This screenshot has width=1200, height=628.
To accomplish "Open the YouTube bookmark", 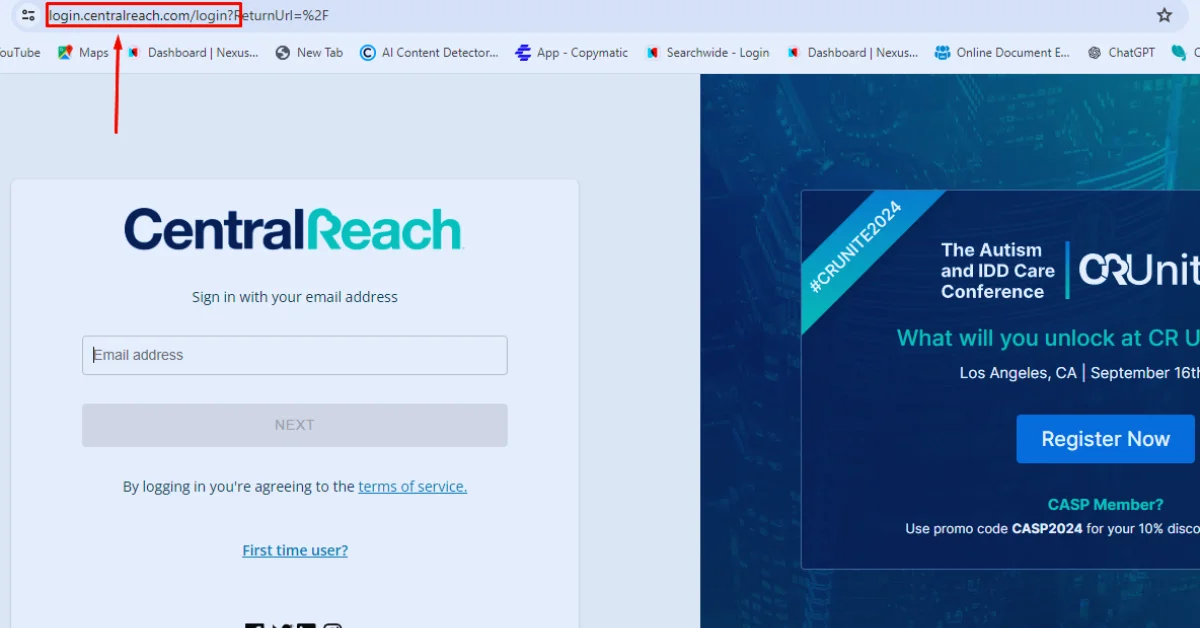I will [18, 53].
